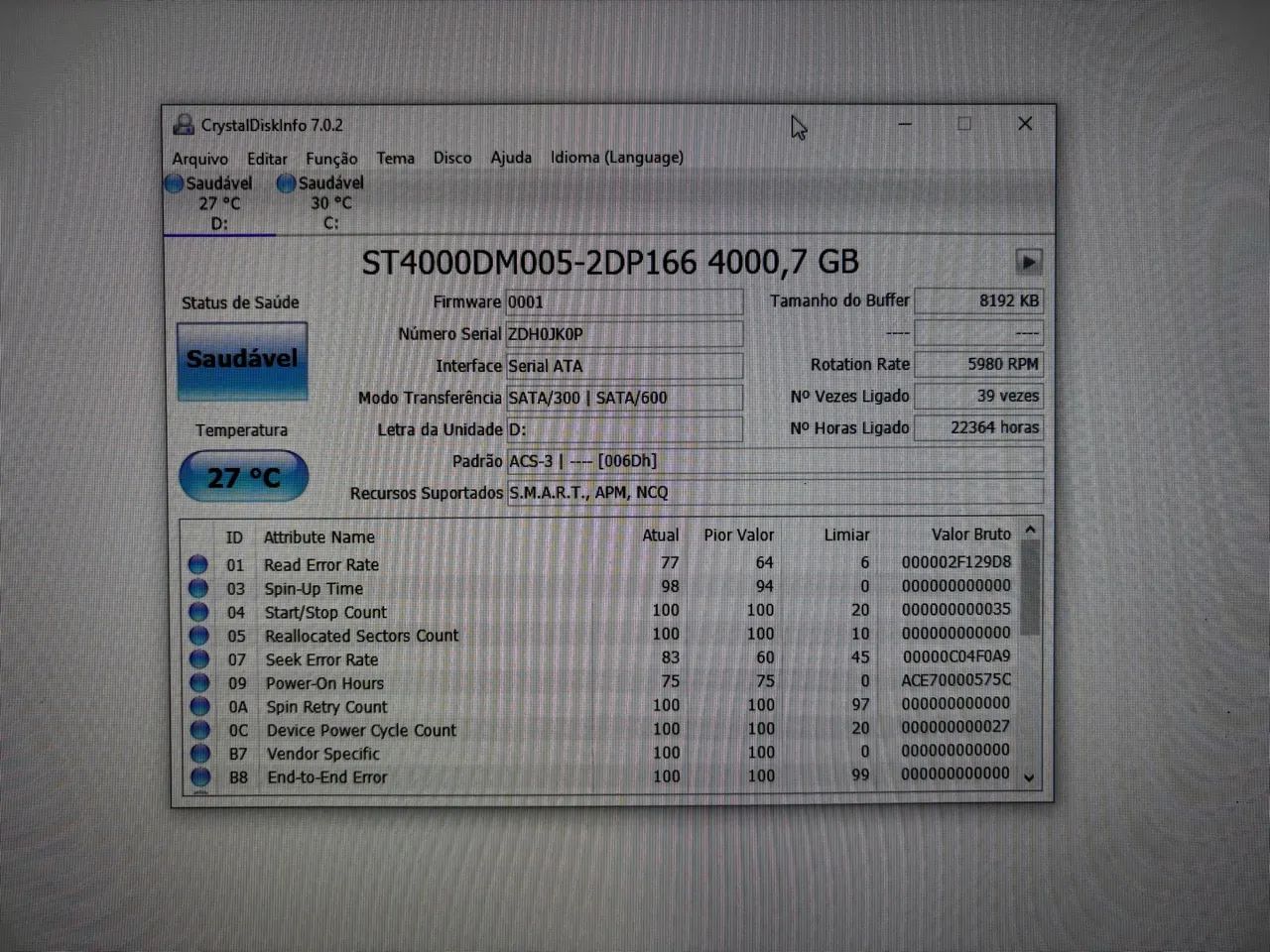Click the Valor Bruto column header
Image resolution: width=1270 pixels, height=952 pixels.
970,535
